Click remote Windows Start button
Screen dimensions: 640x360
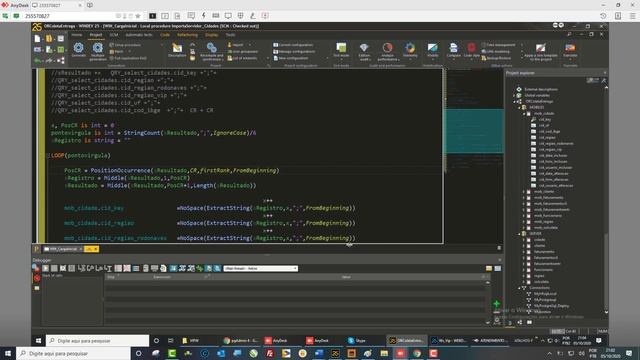[38, 340]
